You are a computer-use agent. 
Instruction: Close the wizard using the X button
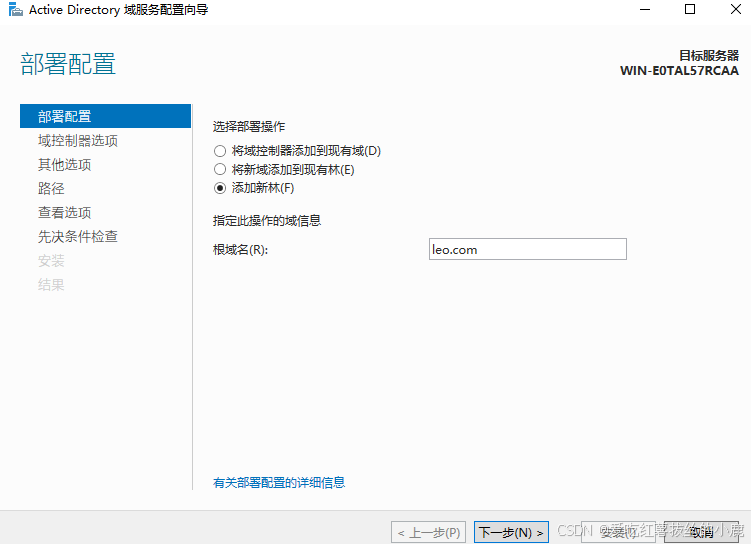733,10
